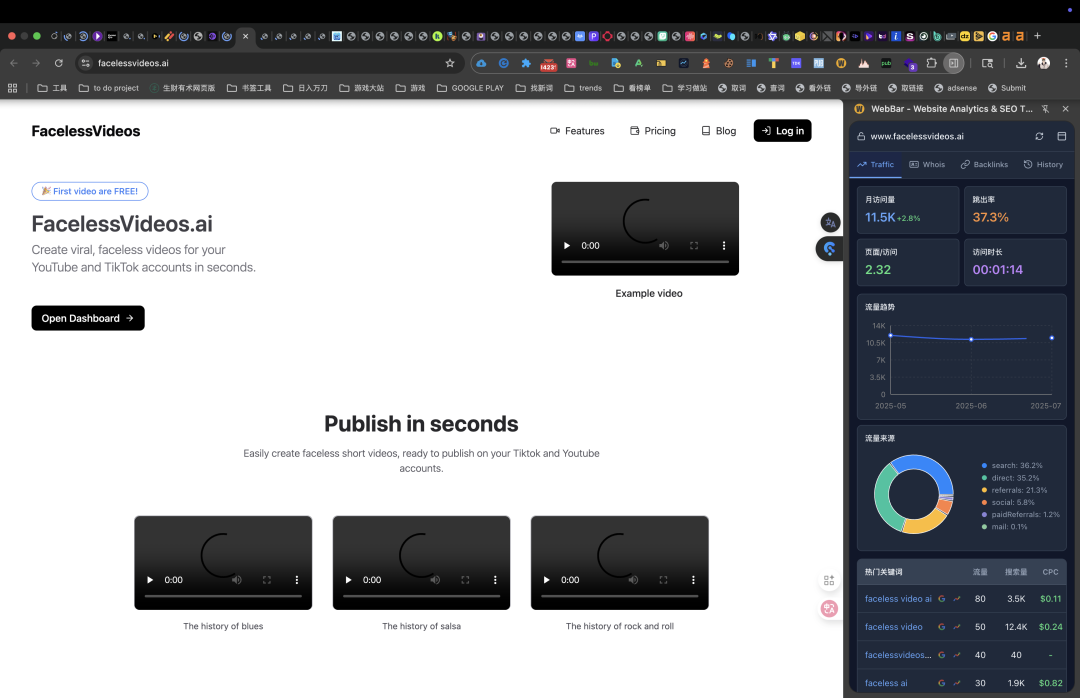1080x698 pixels.
Task: Open the adsense bookmark
Action: click(x=955, y=88)
